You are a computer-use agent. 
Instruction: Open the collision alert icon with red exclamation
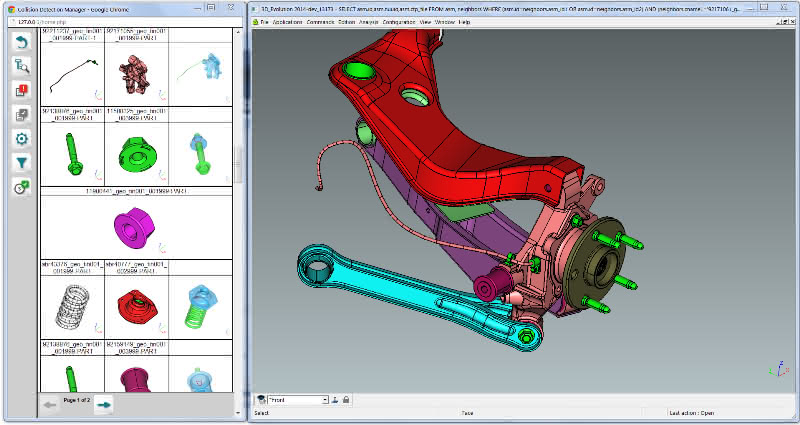click(x=21, y=90)
